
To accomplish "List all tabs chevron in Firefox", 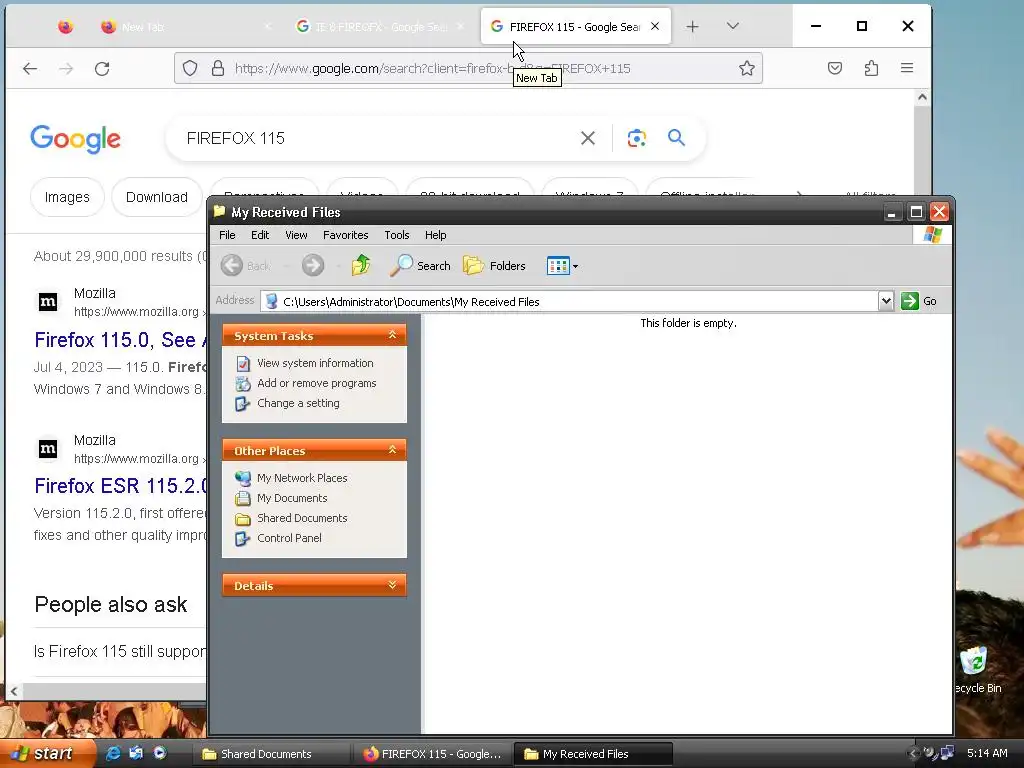I will [x=733, y=27].
